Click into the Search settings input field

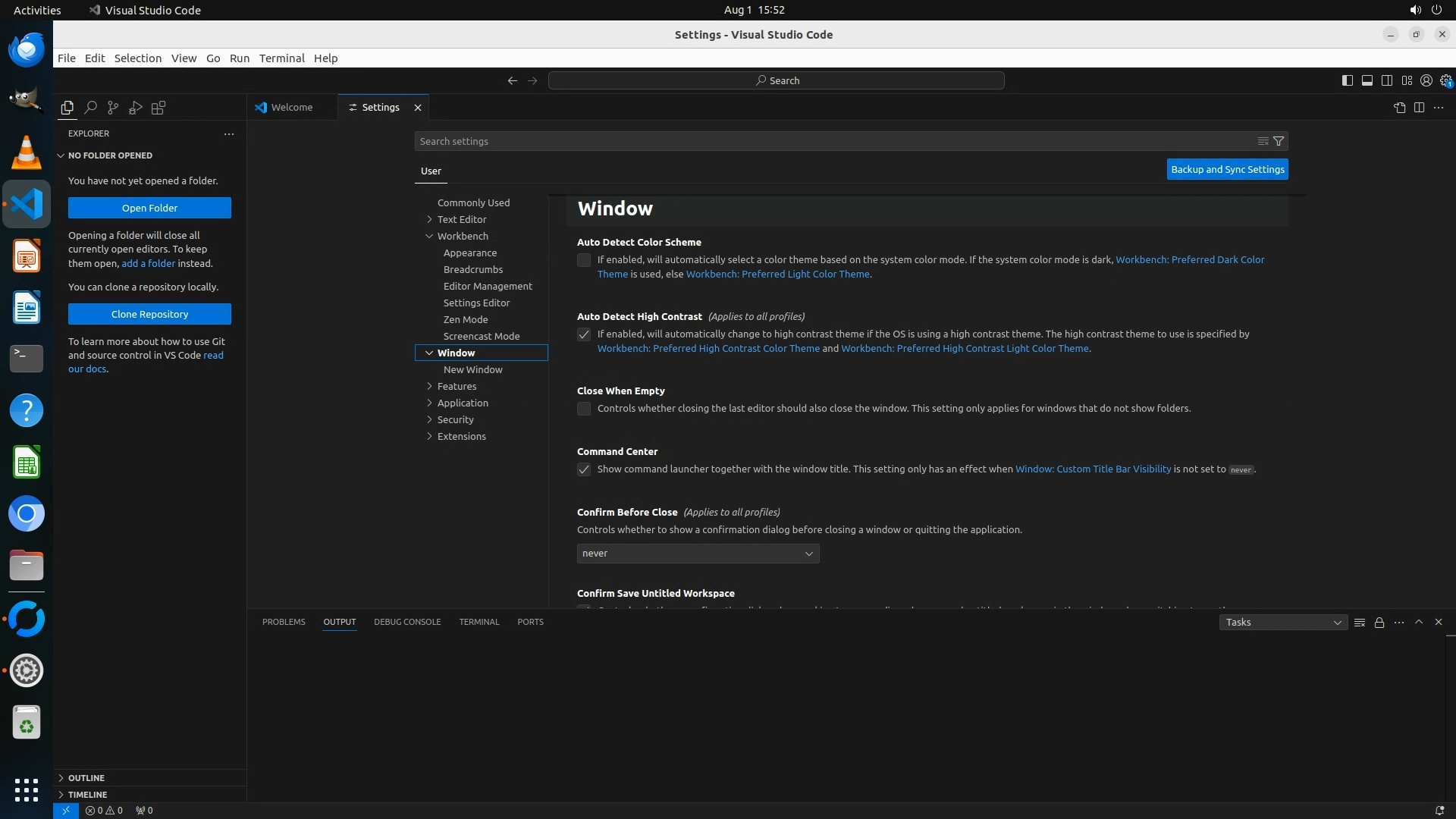pyautogui.click(x=834, y=141)
